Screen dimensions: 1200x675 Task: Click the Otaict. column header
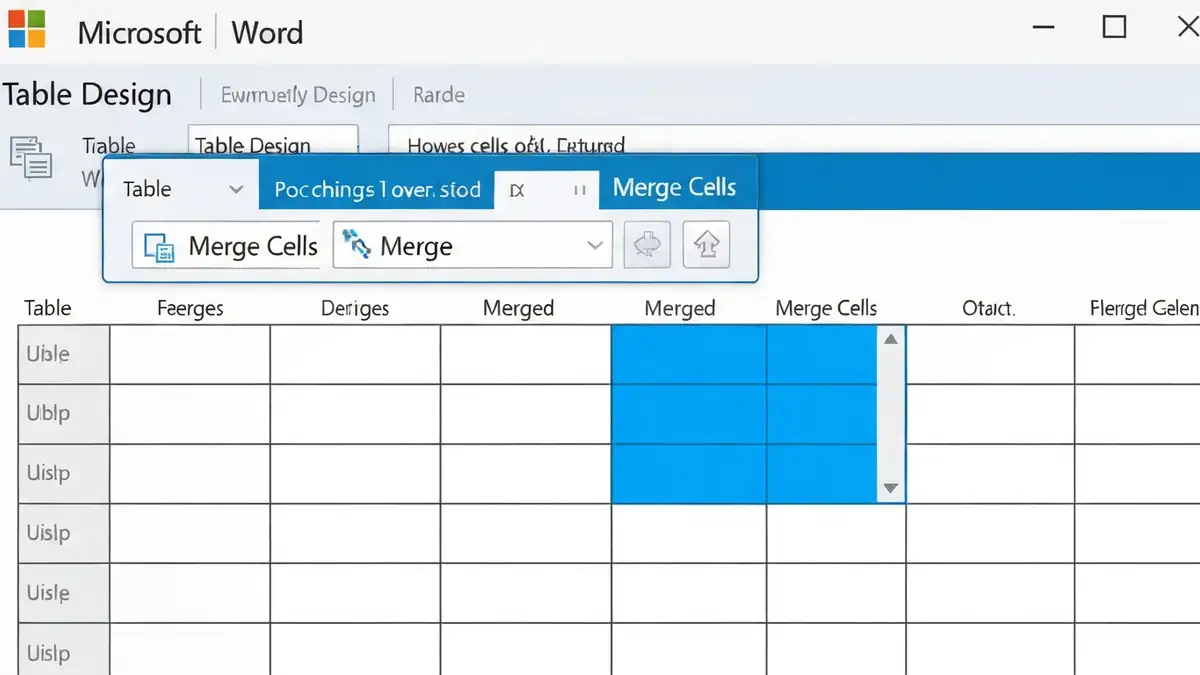(x=988, y=308)
